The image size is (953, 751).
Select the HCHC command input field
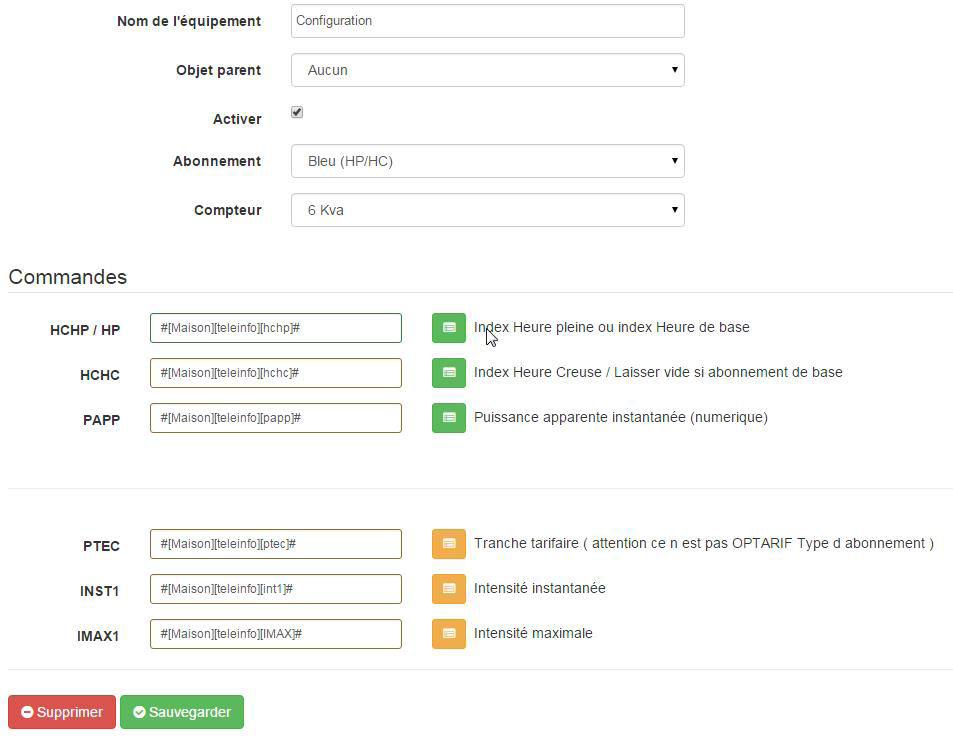tap(275, 373)
